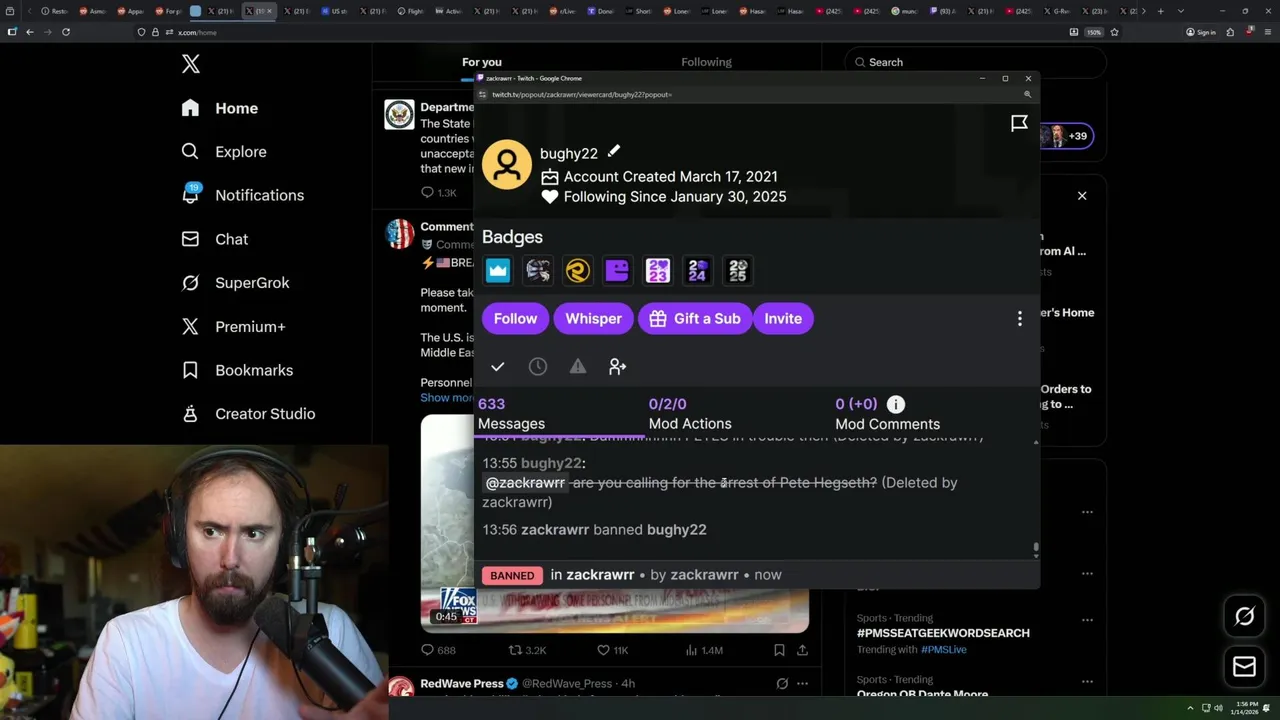The height and width of the screenshot is (720, 1280).
Task: Click the browser back arrow button
Action: point(30,32)
